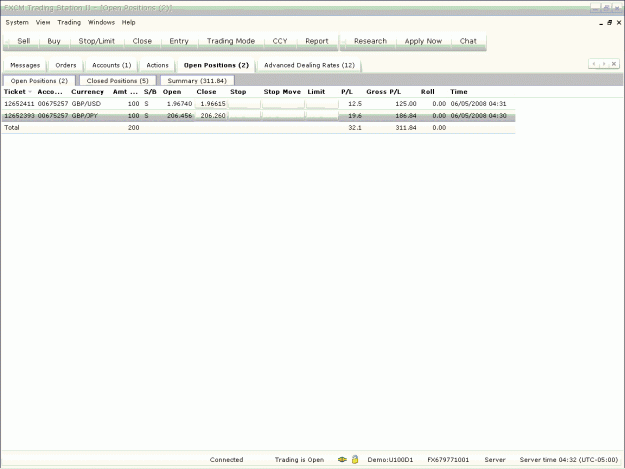625x469 pixels.
Task: Click the Close position toolbar button
Action: 142,41
